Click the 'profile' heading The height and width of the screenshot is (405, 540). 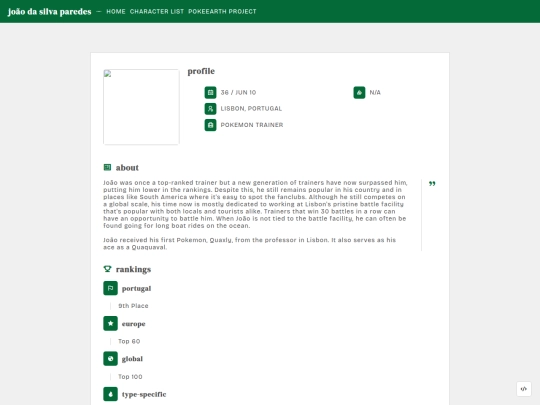pyautogui.click(x=201, y=71)
